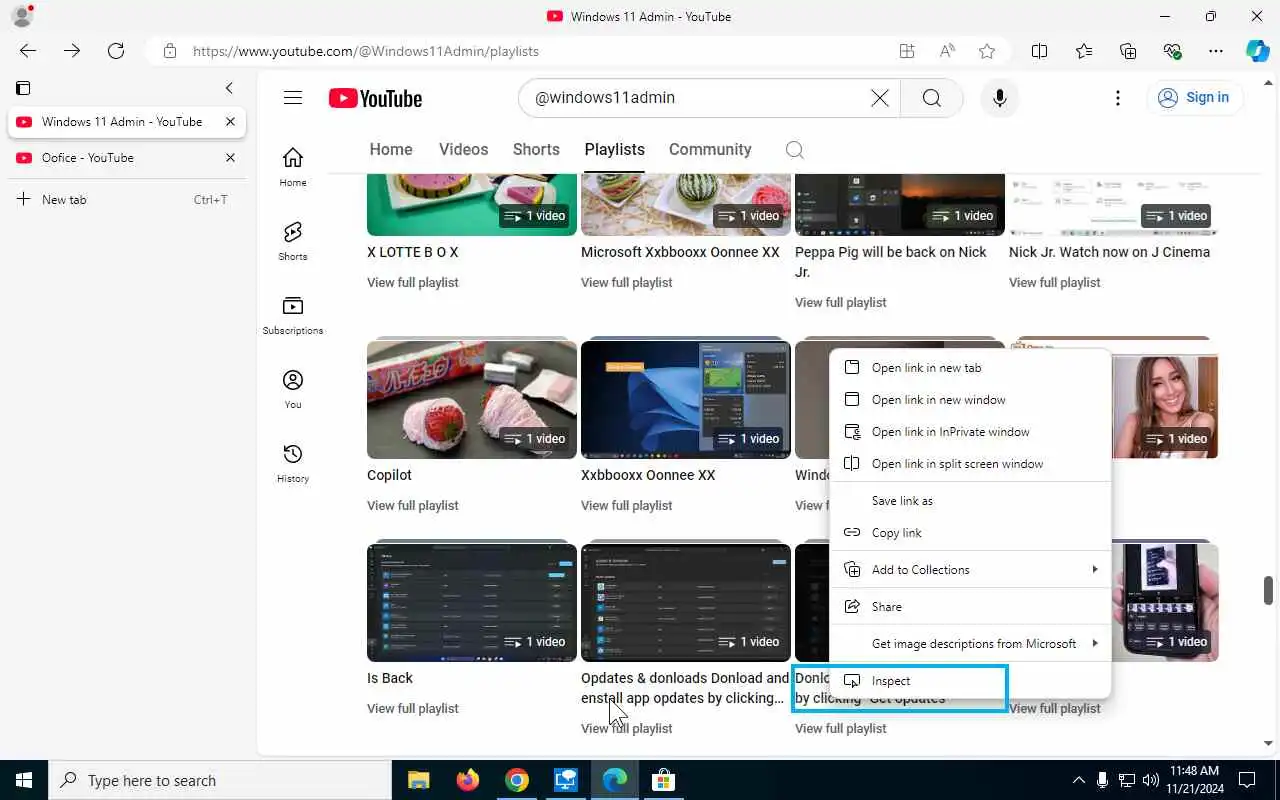The width and height of the screenshot is (1280, 800).
Task: Select Open link in new window
Action: 970,400
